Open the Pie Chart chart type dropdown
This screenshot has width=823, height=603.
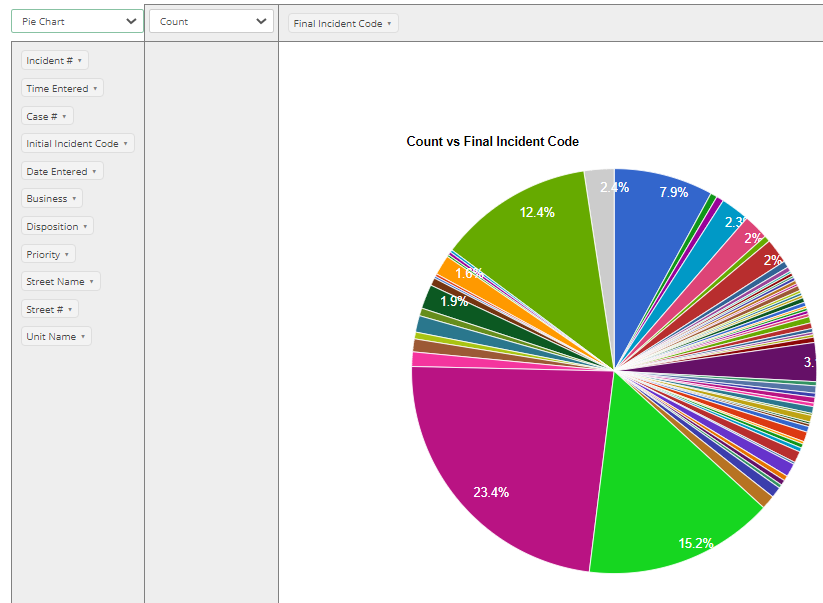click(75, 20)
